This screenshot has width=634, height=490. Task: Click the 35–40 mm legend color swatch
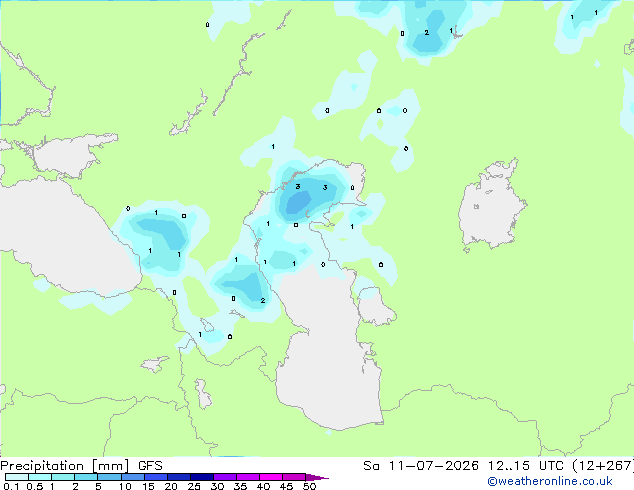point(247,477)
